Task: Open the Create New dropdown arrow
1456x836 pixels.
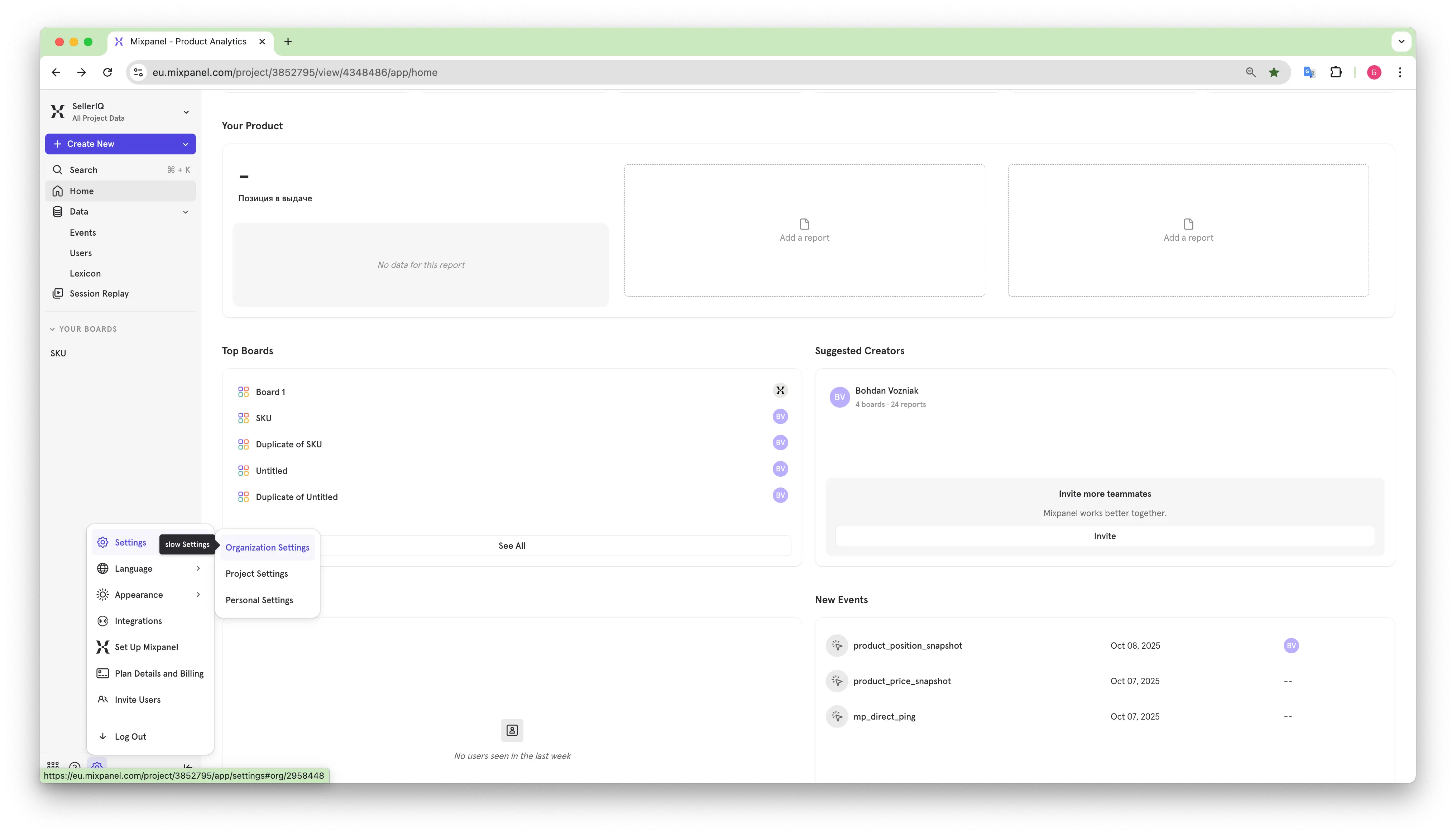Action: (x=186, y=144)
